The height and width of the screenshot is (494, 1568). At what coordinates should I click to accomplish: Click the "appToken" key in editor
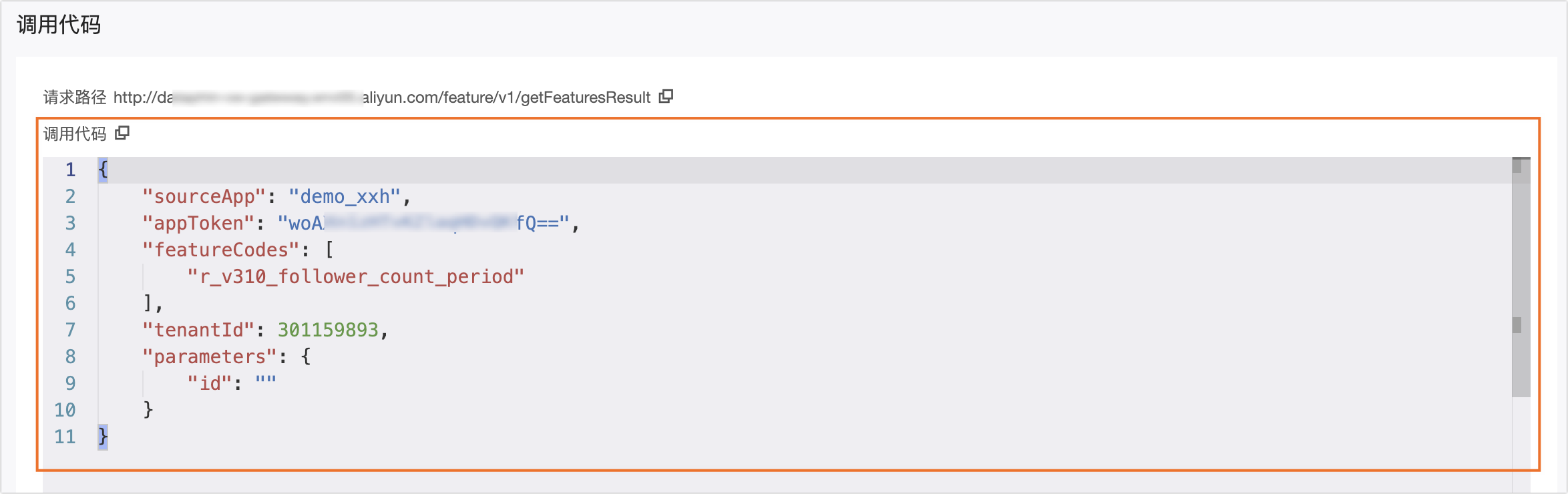198,223
